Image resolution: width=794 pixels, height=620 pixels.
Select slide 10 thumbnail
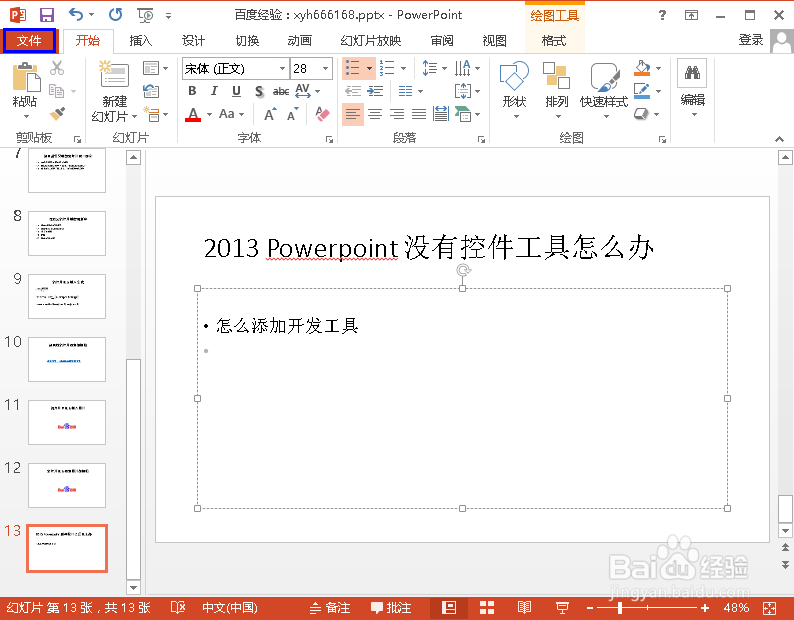[67, 359]
